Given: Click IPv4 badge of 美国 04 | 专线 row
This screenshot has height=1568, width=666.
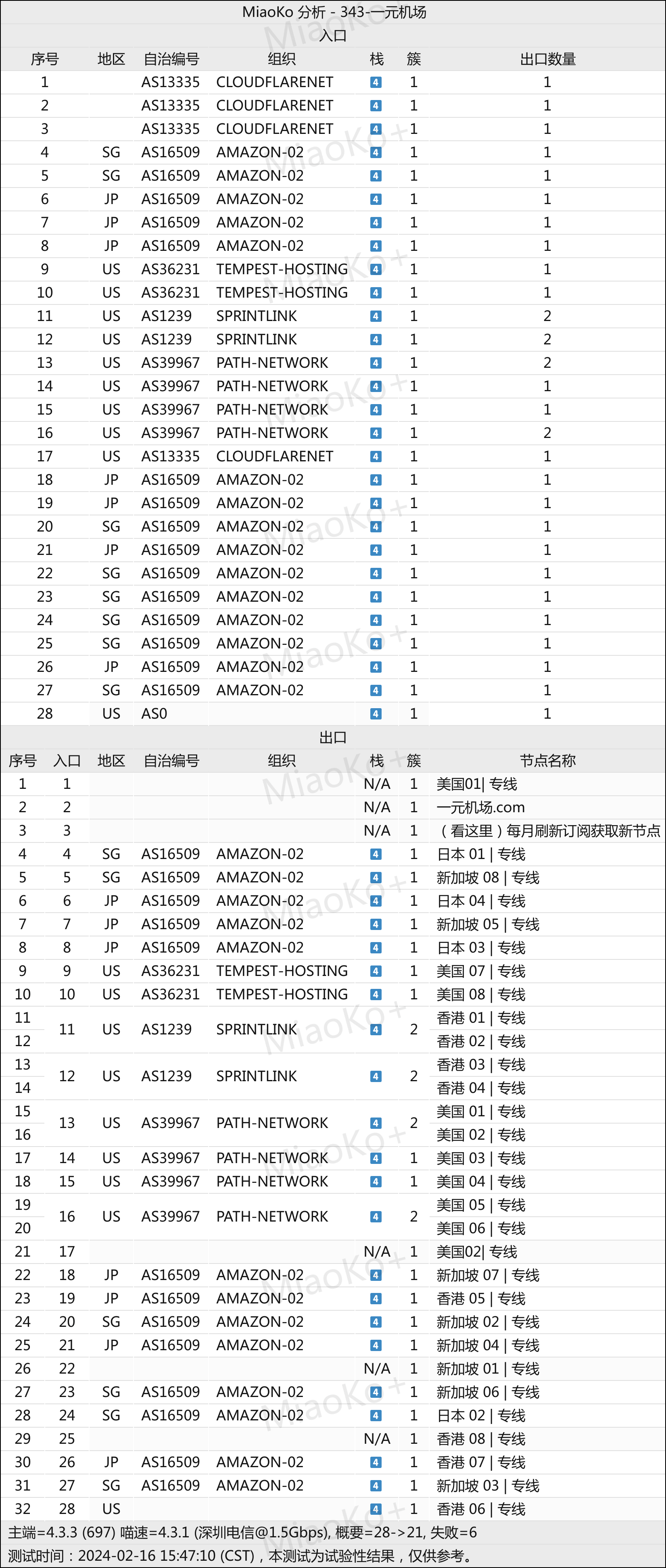Looking at the screenshot, I should pyautogui.click(x=376, y=1182).
